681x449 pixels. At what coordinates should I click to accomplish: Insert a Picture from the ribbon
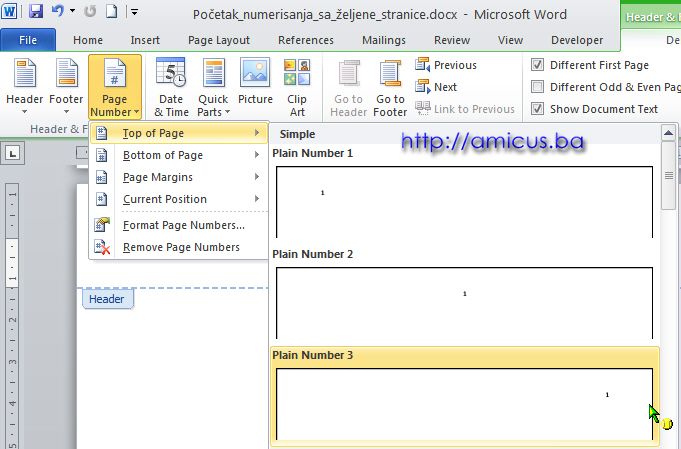click(255, 83)
